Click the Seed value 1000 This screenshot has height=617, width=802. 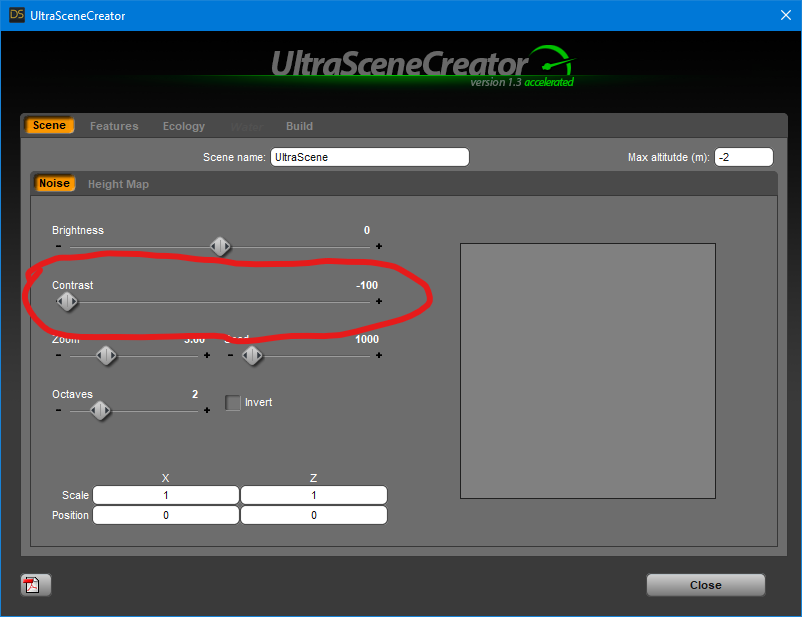367,339
